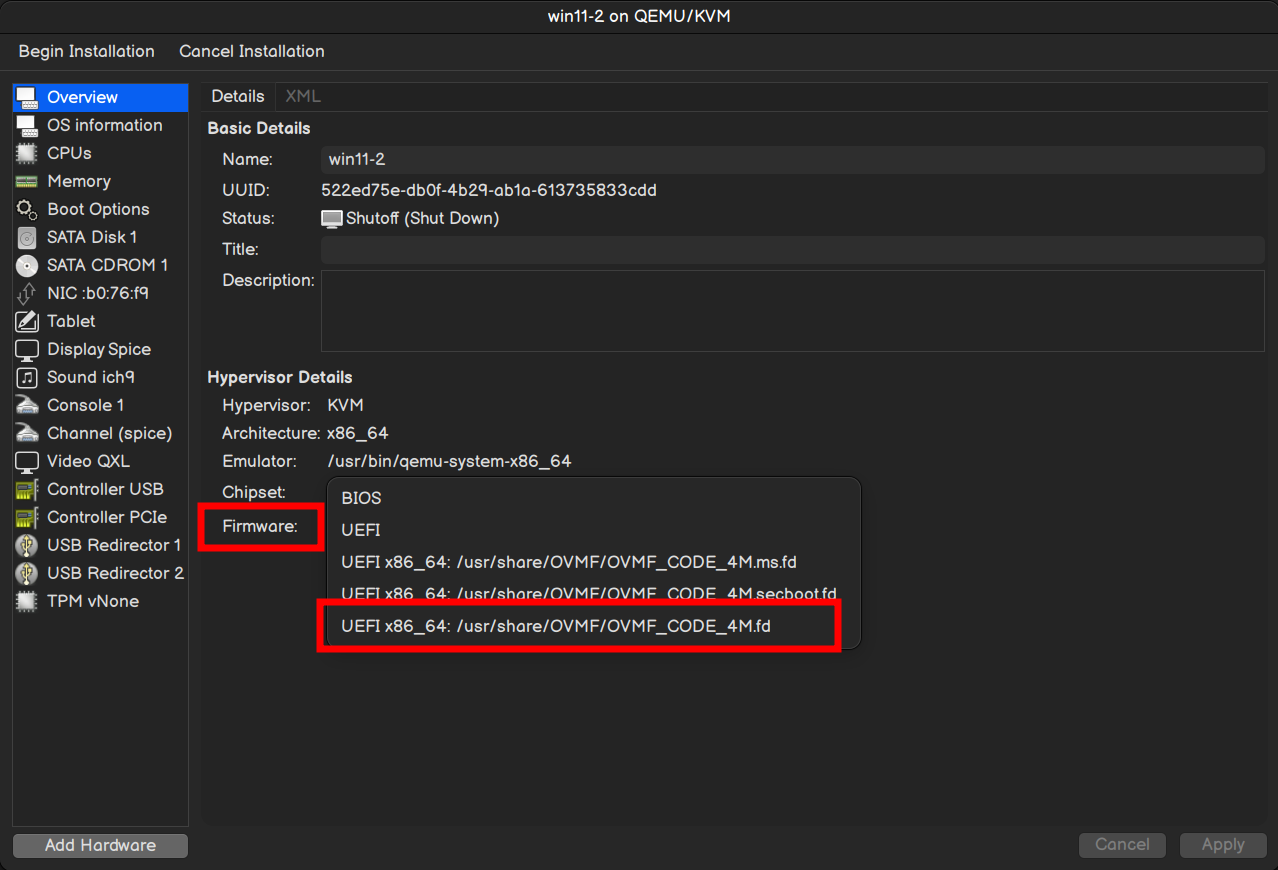Click the Memory module icon
The image size is (1278, 870).
click(x=27, y=181)
